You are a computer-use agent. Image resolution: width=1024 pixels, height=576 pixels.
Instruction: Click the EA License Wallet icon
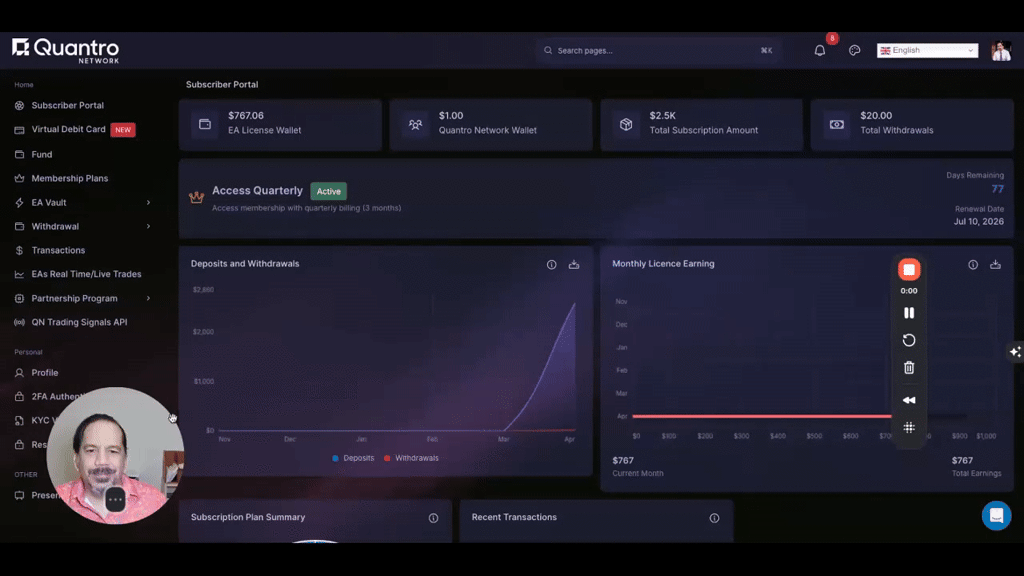click(x=205, y=124)
